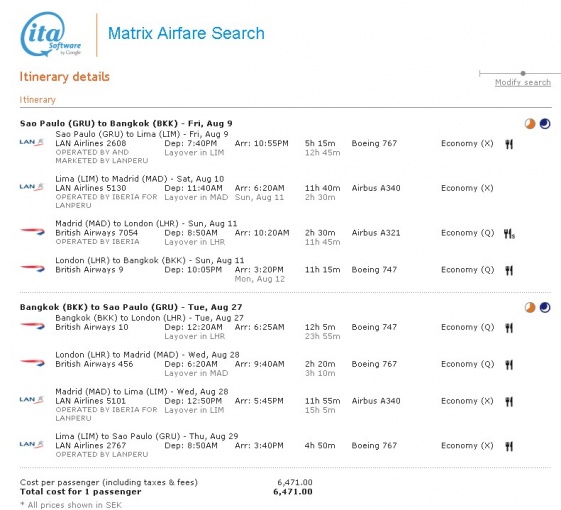Click the Lima to Madrid segment title
The width and height of the screenshot is (561, 510).
pyautogui.click(x=140, y=179)
